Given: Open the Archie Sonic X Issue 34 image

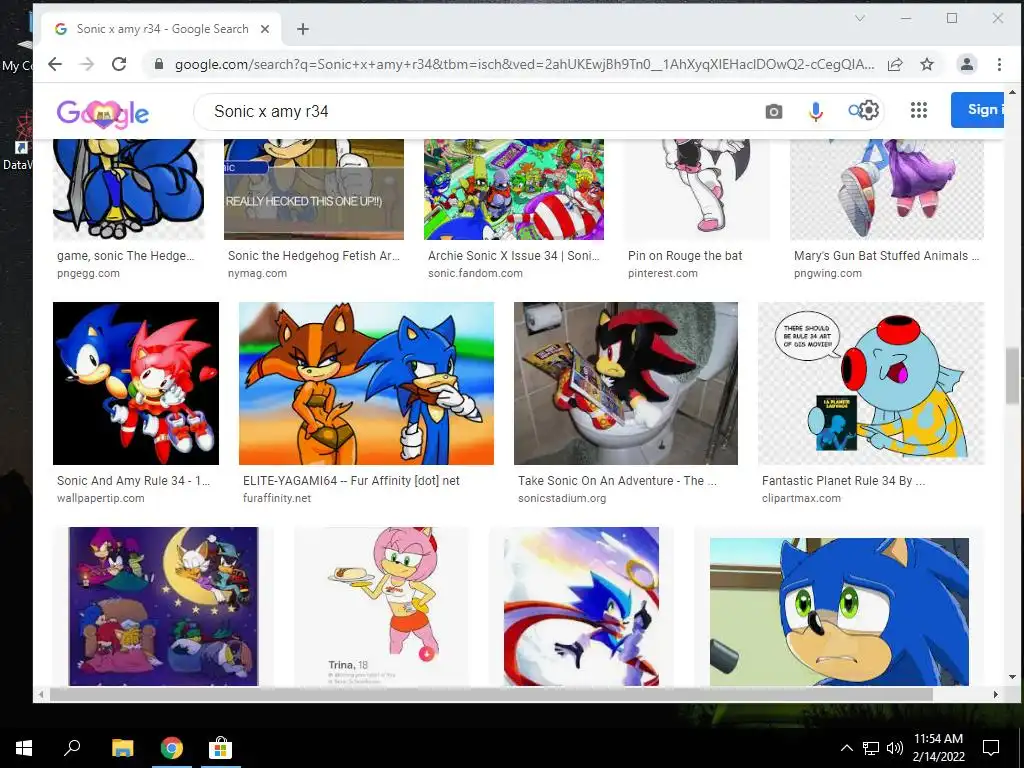Looking at the screenshot, I should click(514, 189).
